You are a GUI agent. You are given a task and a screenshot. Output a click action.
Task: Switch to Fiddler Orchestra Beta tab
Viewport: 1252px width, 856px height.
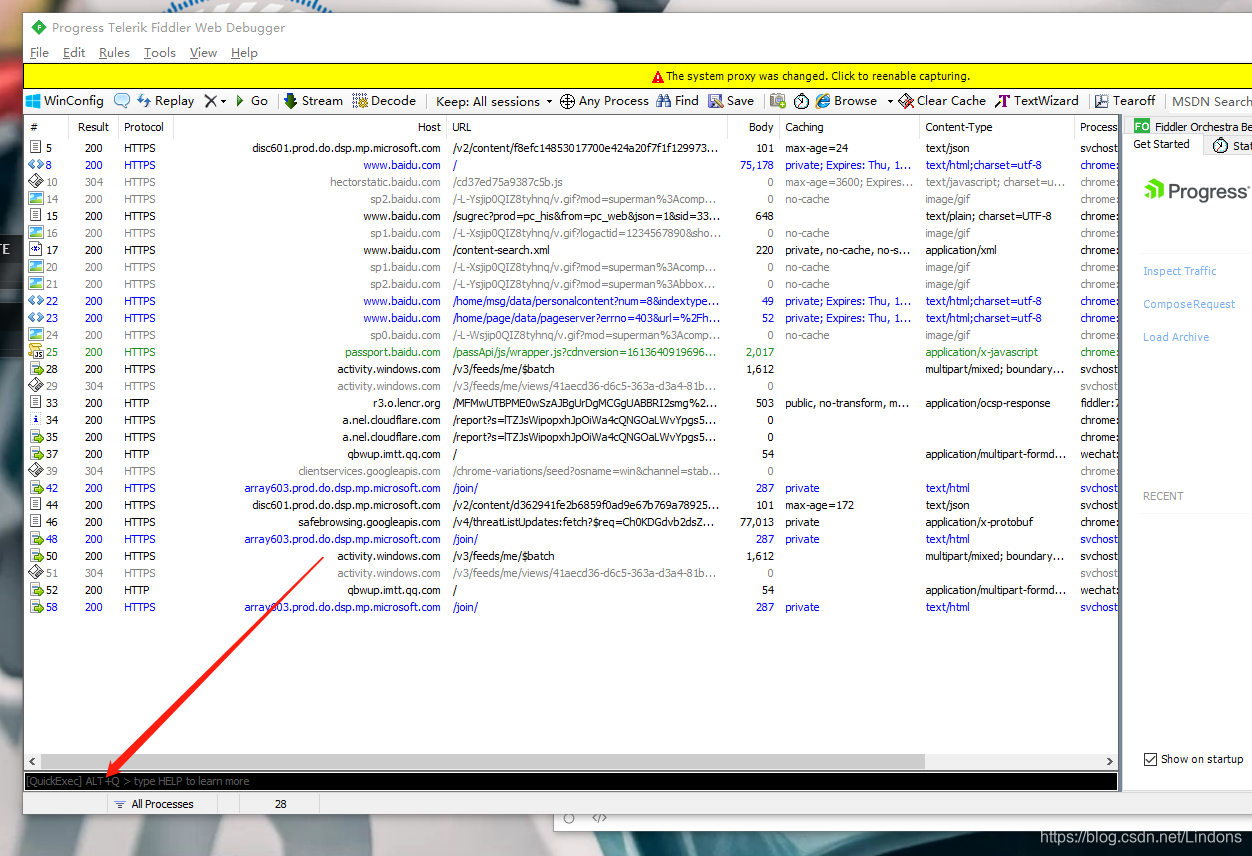(1192, 126)
